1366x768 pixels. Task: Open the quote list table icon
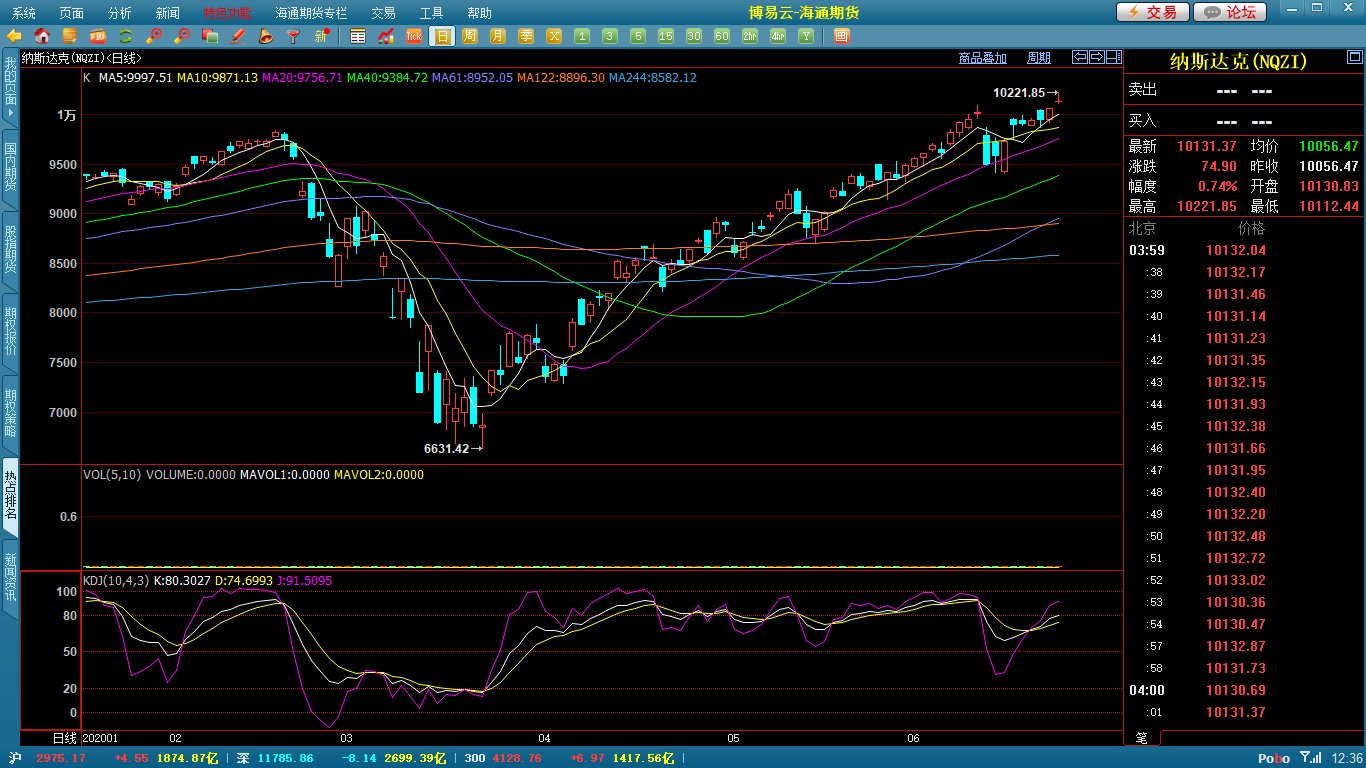358,36
